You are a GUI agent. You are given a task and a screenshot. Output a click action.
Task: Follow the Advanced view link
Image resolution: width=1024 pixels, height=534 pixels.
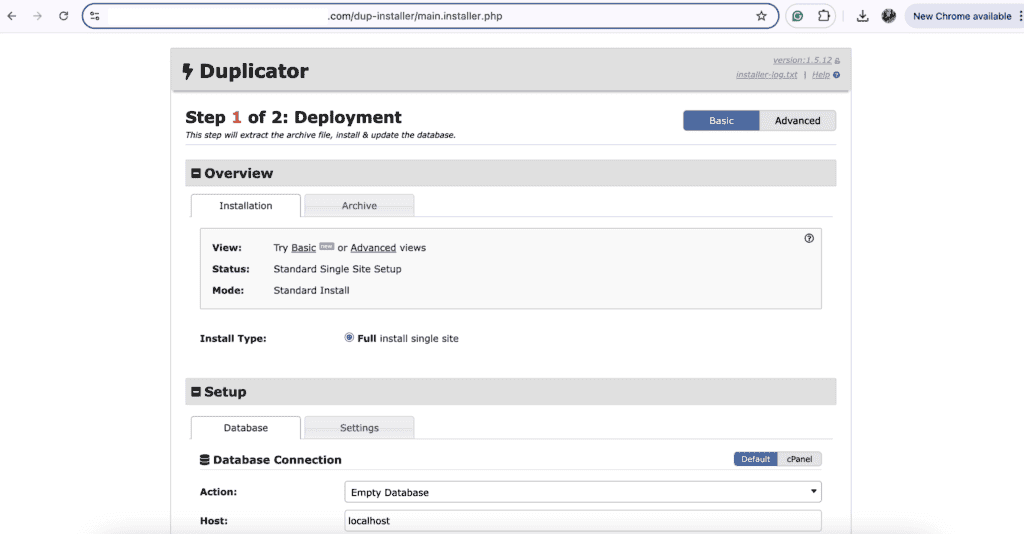coord(373,248)
